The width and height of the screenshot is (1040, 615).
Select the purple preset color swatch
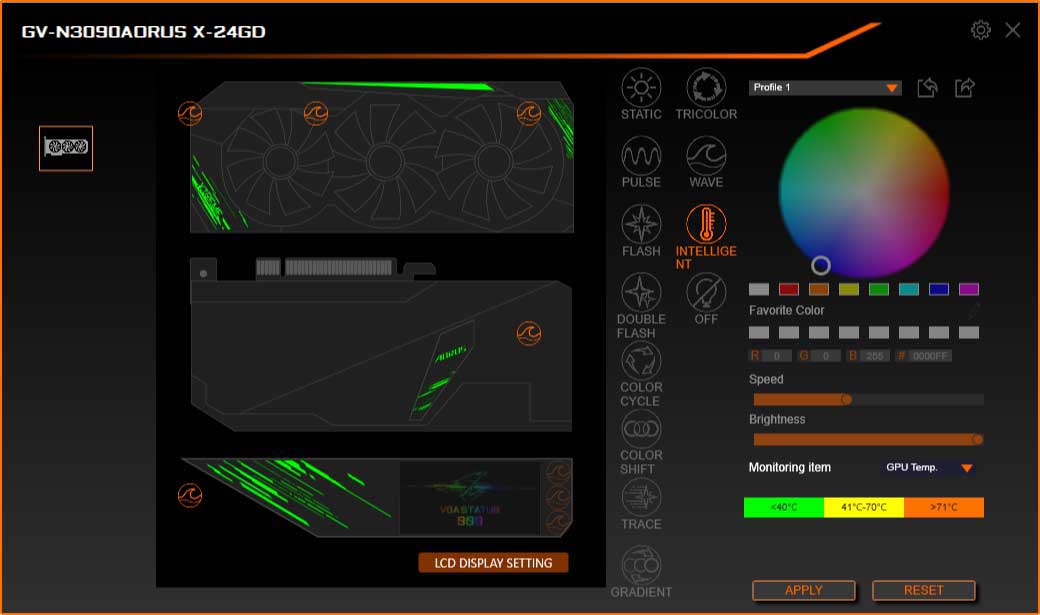[x=969, y=289]
